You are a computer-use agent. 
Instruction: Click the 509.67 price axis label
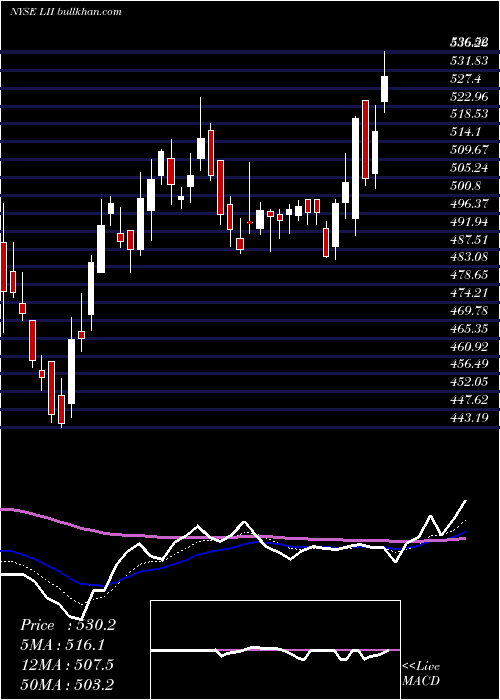coord(469,150)
